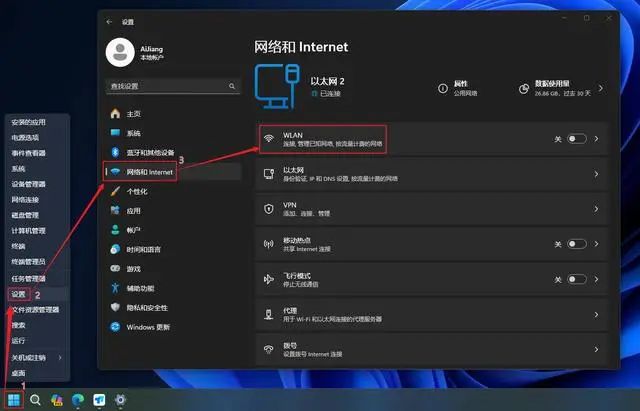
Task: Choose 设备管理器 in the context menu
Action: click(29, 184)
